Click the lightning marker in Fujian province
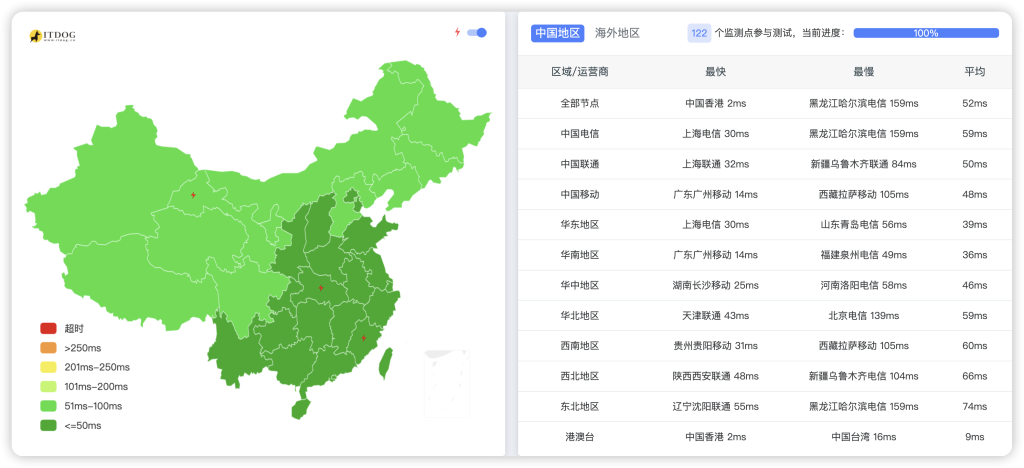 [364, 338]
